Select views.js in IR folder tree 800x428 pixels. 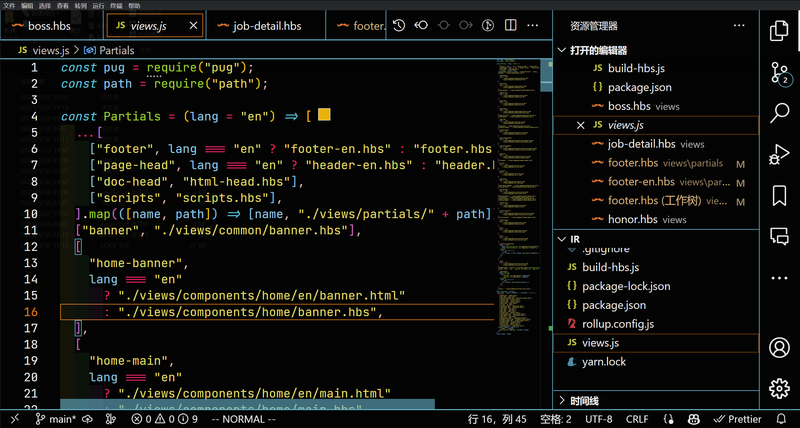click(x=656, y=343)
